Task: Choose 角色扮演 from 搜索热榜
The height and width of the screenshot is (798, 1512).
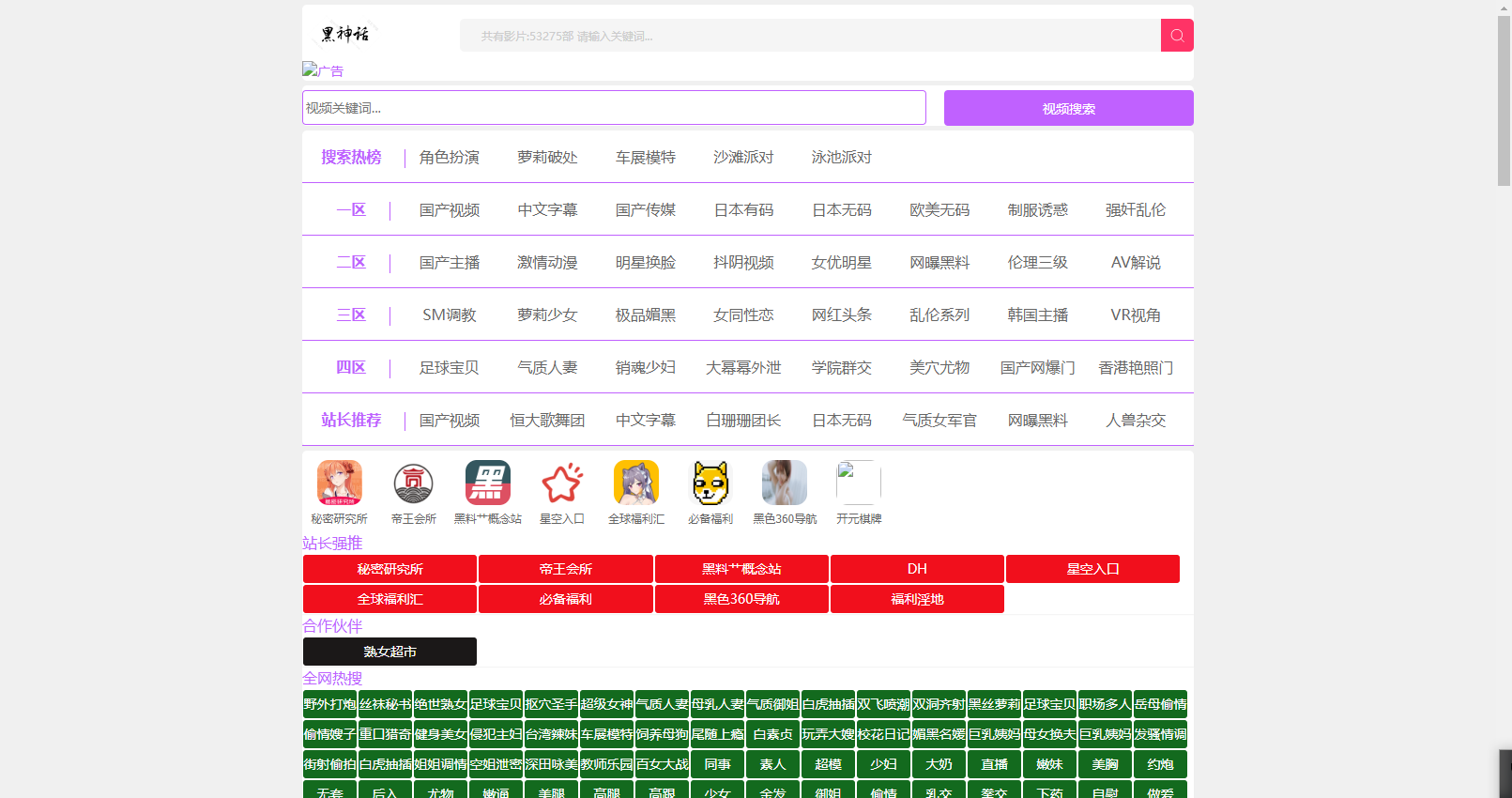Action: pos(449,158)
